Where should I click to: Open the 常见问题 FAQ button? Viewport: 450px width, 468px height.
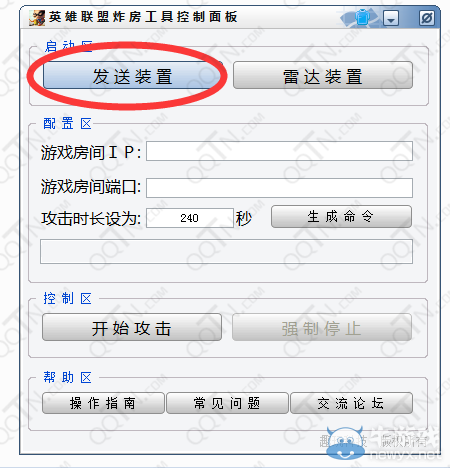[227, 403]
